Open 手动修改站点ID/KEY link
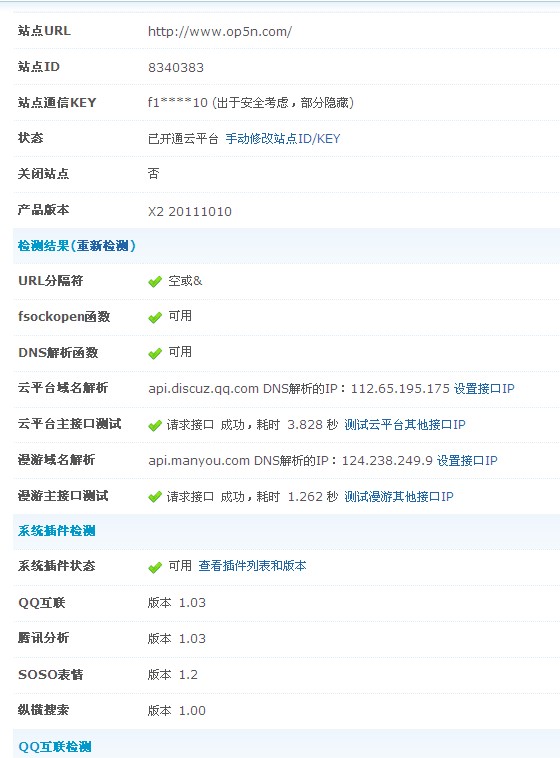The height and width of the screenshot is (758, 560). 283,139
